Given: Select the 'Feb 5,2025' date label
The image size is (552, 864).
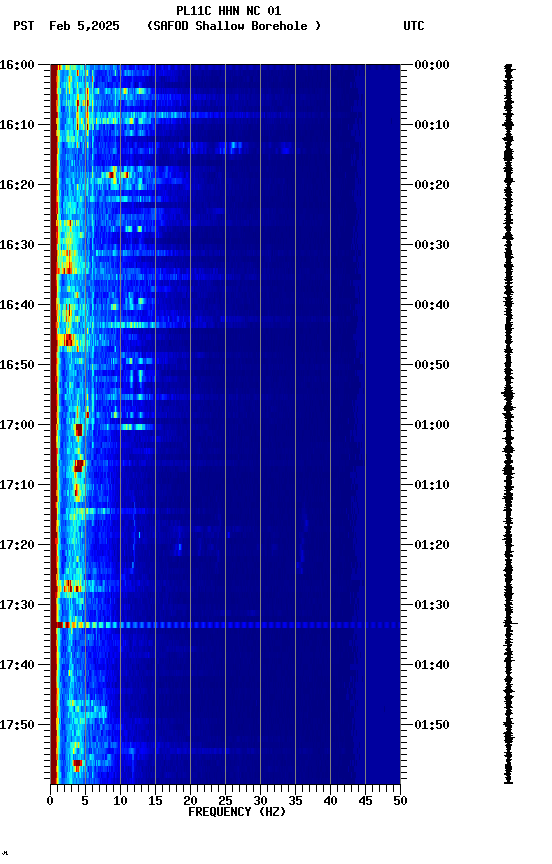Looking at the screenshot, I should pyautogui.click(x=84, y=26).
